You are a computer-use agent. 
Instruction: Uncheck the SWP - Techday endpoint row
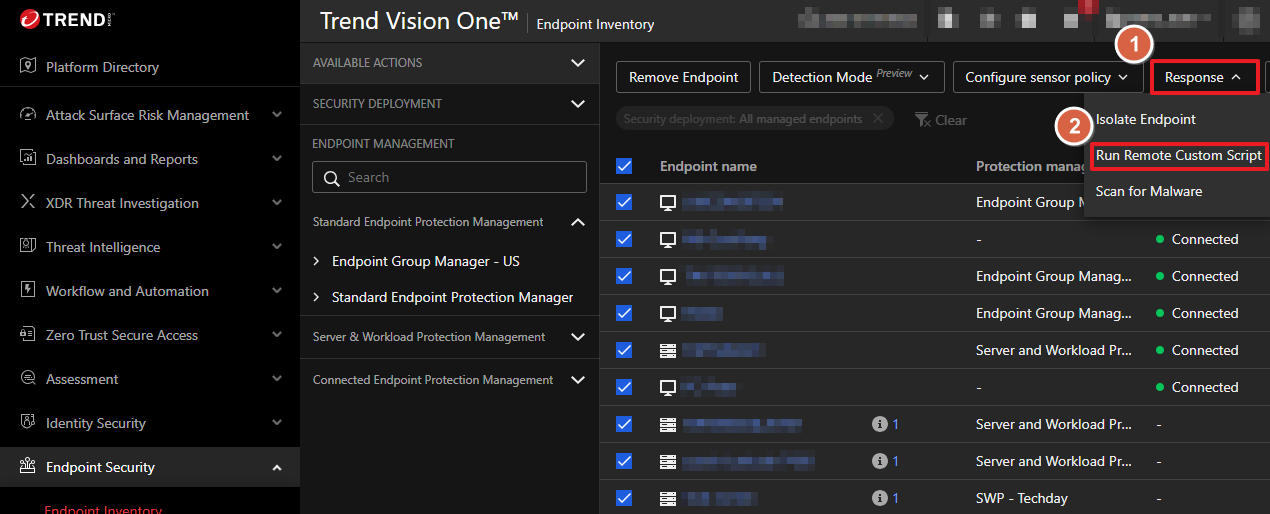[x=624, y=498]
